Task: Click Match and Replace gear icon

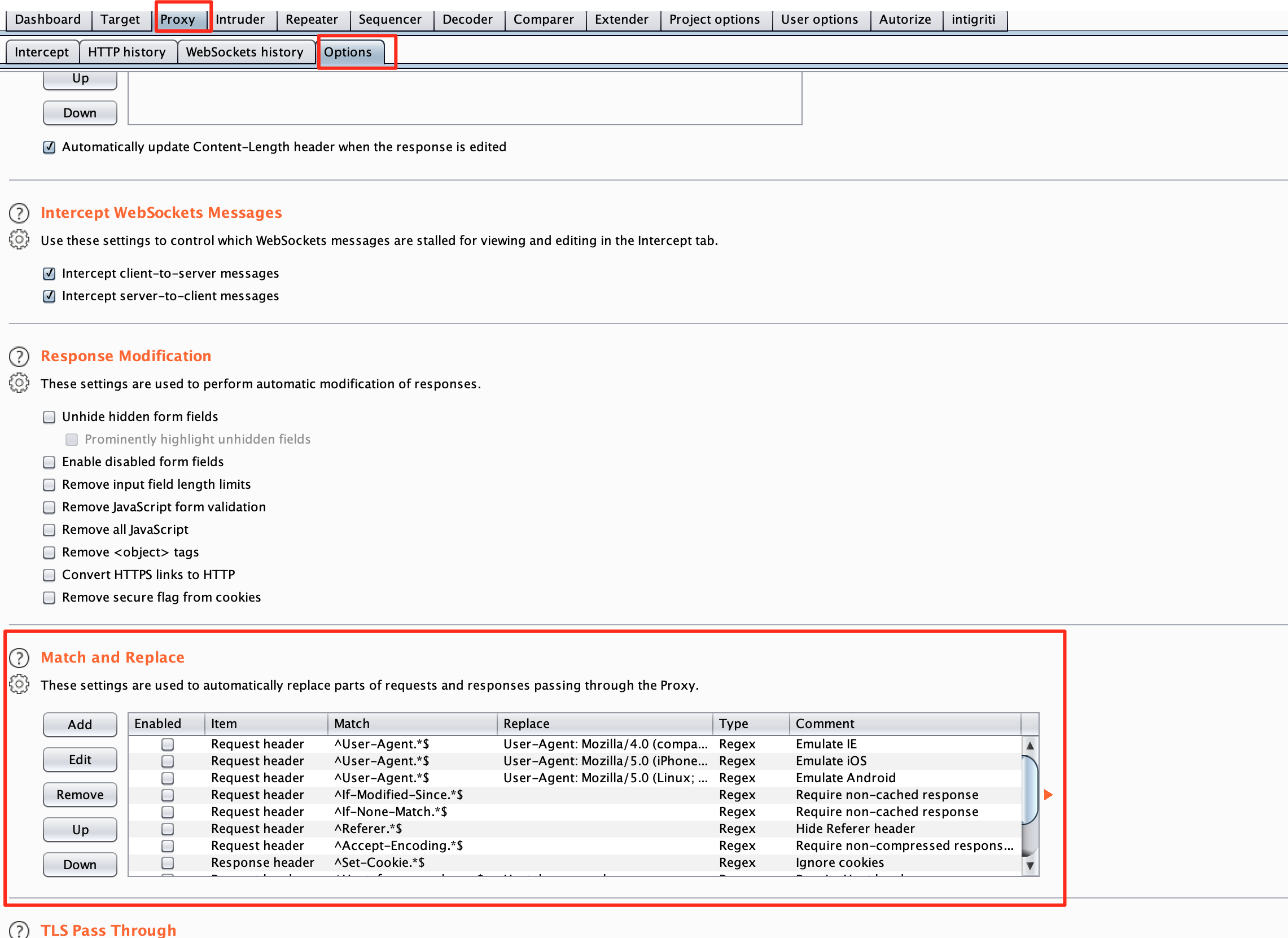Action: pos(19,685)
